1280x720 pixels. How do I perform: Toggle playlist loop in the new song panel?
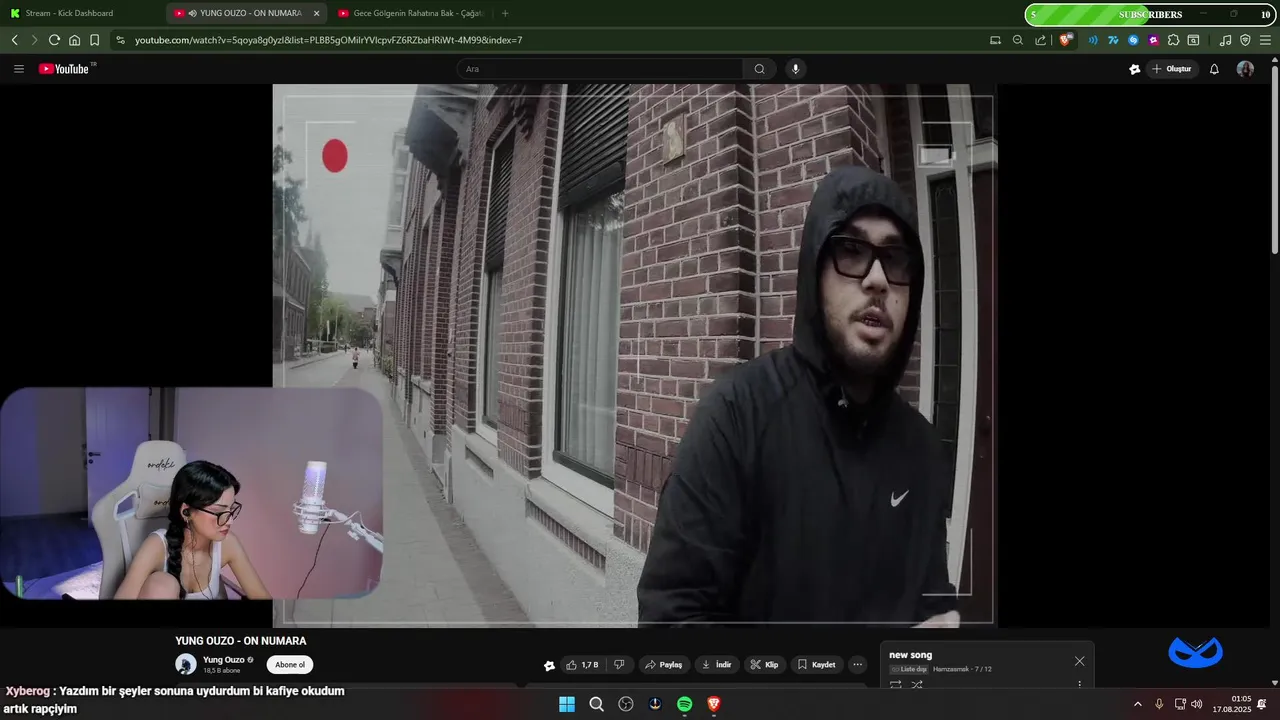pyautogui.click(x=895, y=685)
